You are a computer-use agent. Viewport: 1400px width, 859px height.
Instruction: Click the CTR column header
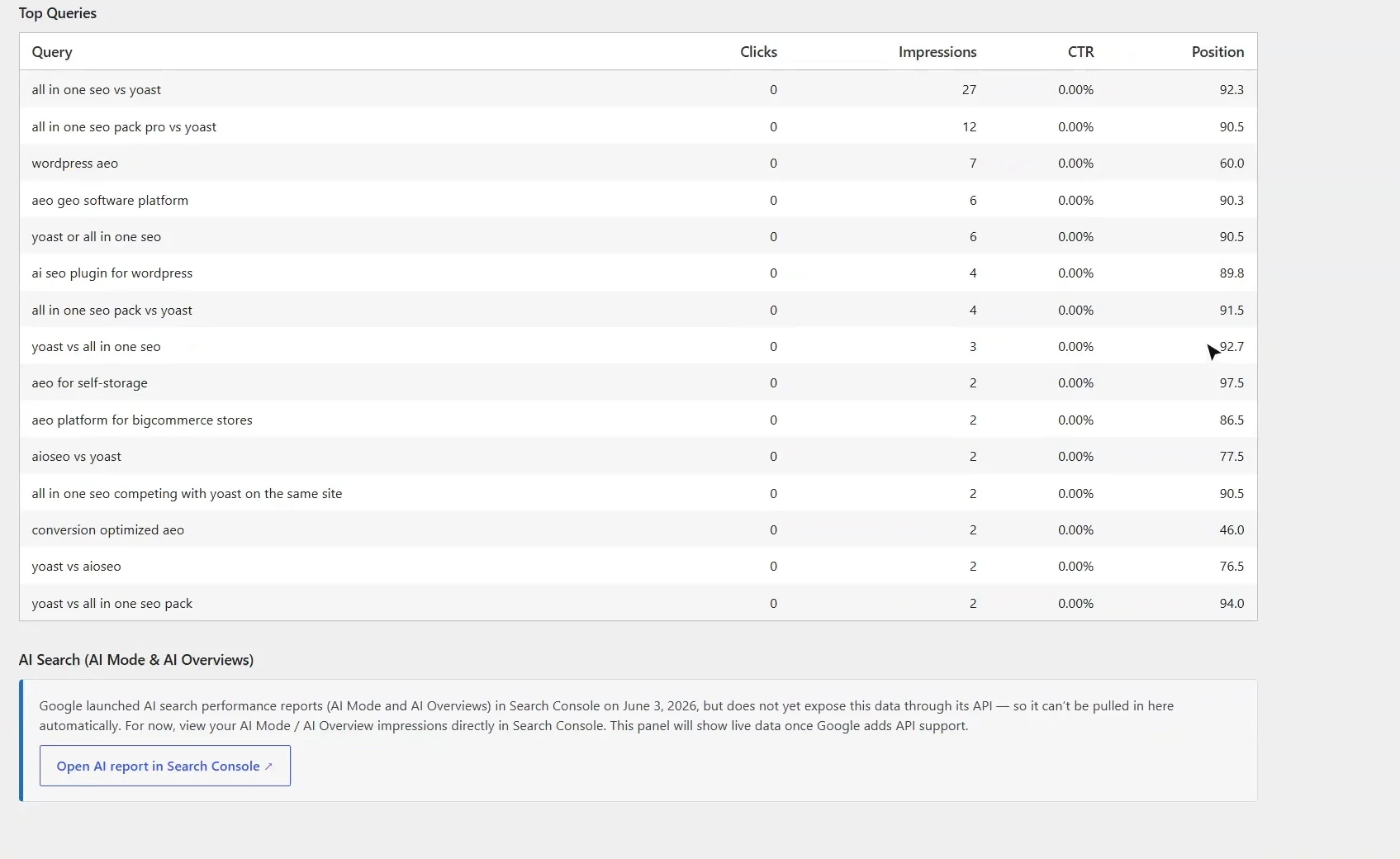coord(1080,52)
